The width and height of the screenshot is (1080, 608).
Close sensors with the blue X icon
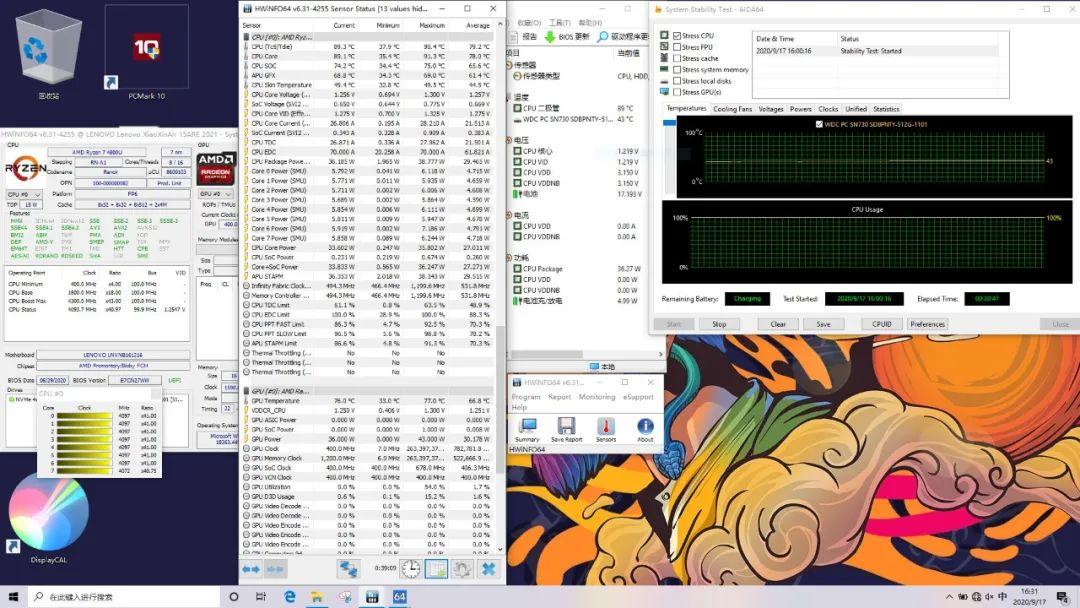click(x=489, y=568)
